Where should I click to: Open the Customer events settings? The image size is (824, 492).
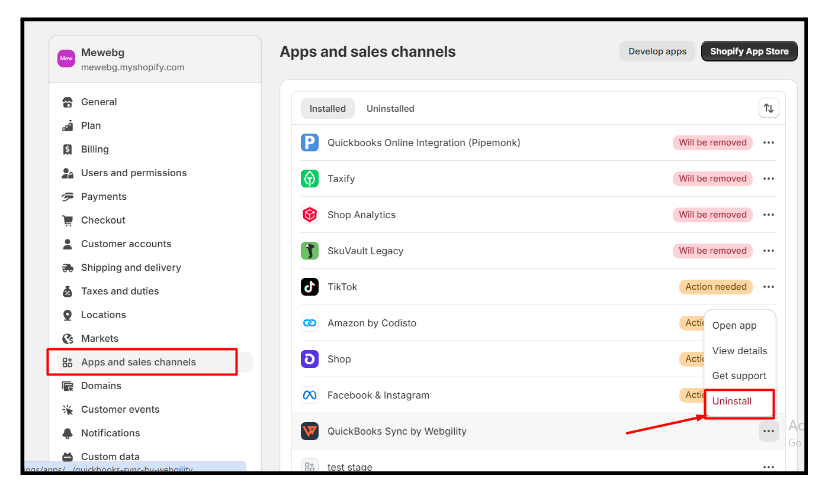[120, 409]
